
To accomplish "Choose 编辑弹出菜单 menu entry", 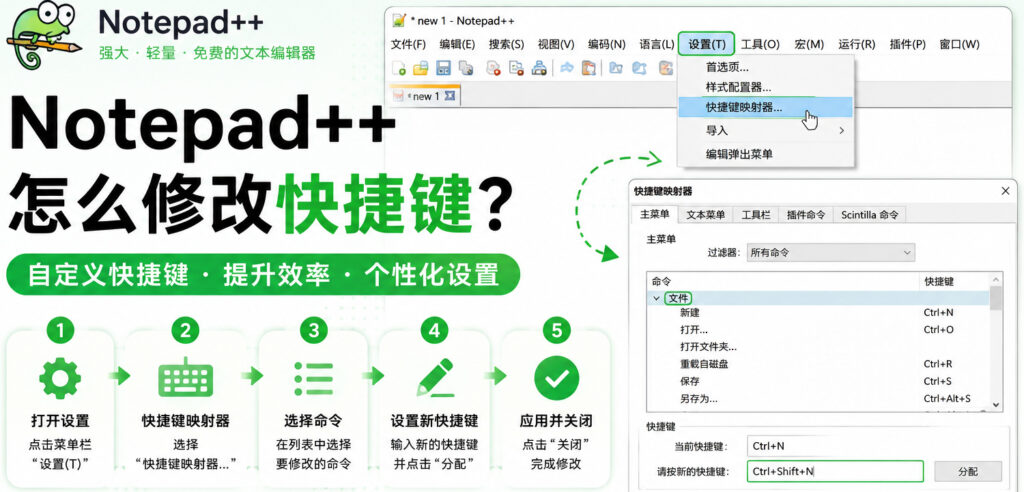I will (x=765, y=154).
